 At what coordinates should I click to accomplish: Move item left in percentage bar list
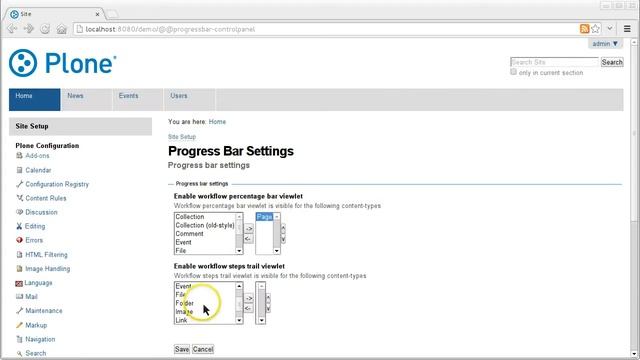coord(248,238)
